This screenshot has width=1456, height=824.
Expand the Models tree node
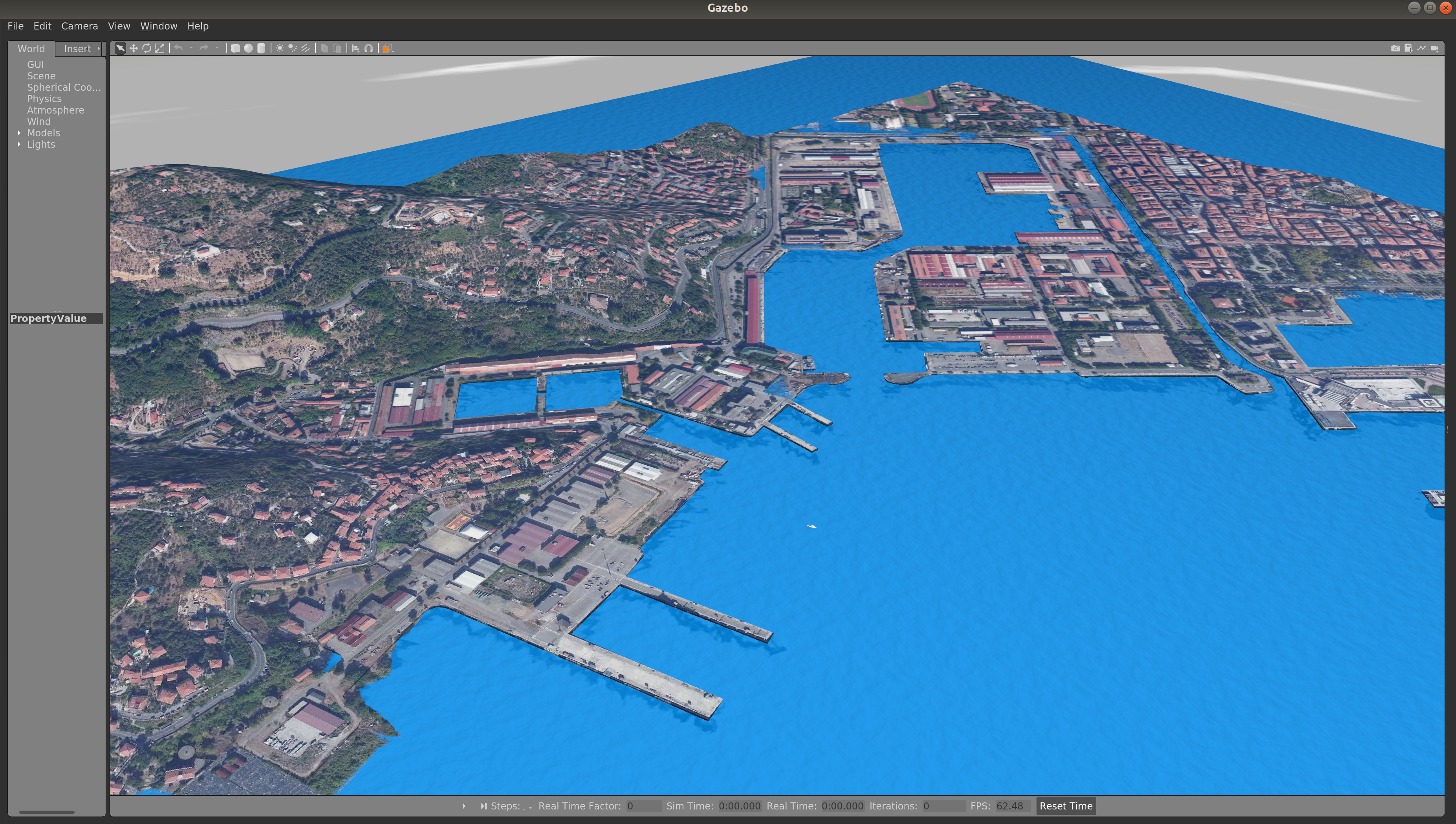(19, 133)
